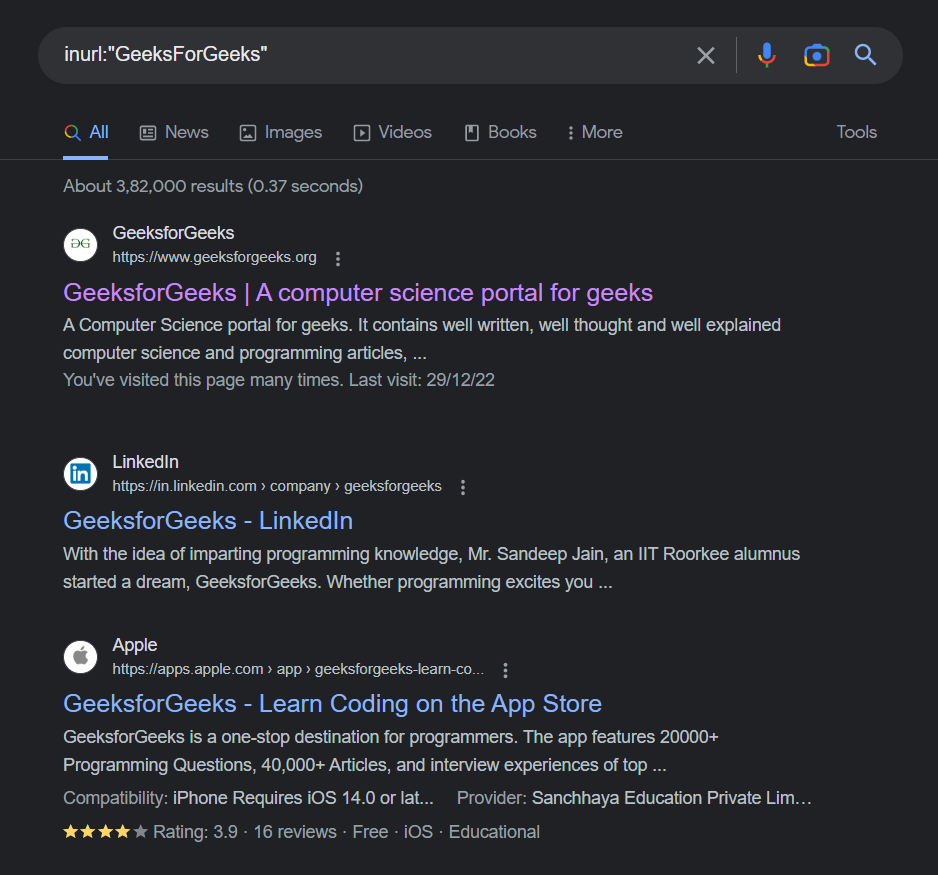Start voice search with the microphone icon
This screenshot has height=875, width=938.
point(767,55)
